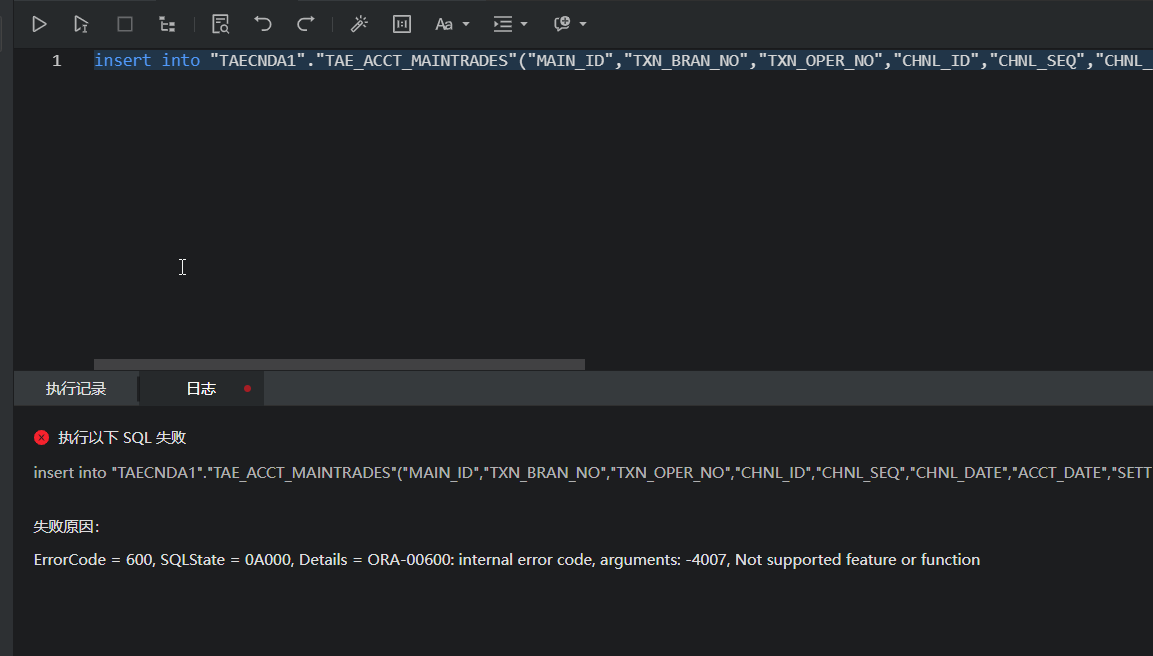Click line number 1 in gutter
The image size is (1153, 656).
[x=56, y=61]
